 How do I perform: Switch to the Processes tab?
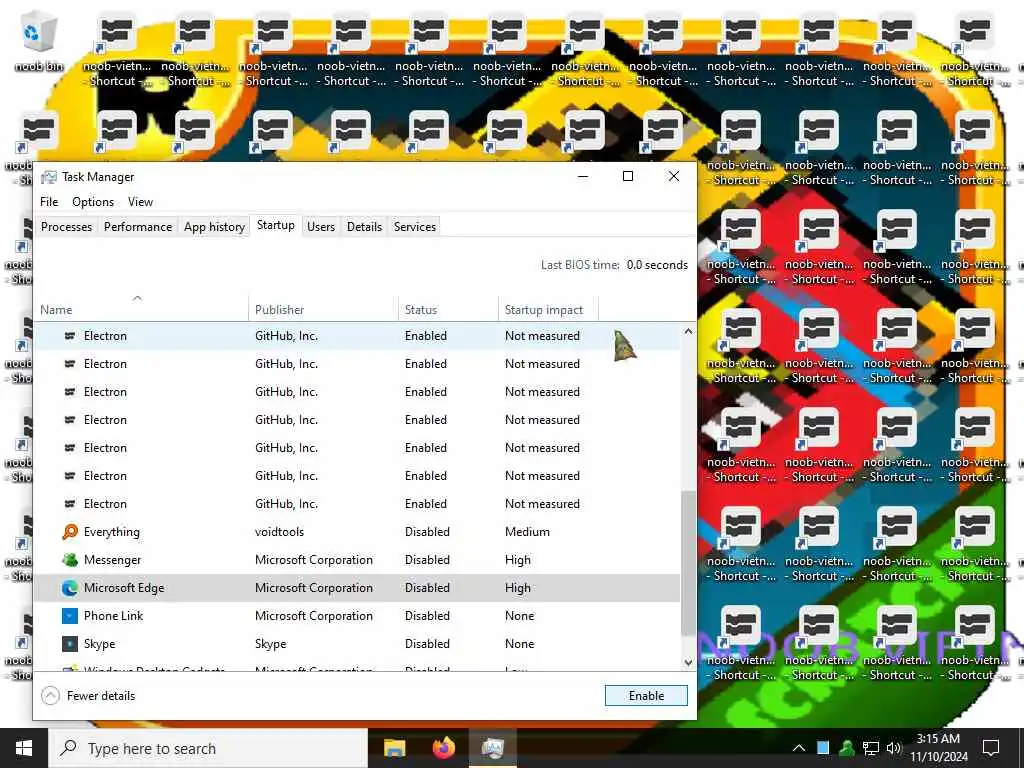click(x=67, y=227)
